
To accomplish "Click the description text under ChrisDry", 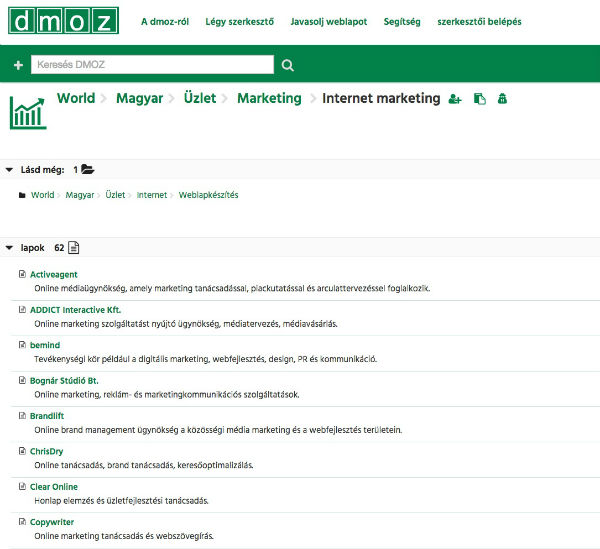I will [x=144, y=465].
